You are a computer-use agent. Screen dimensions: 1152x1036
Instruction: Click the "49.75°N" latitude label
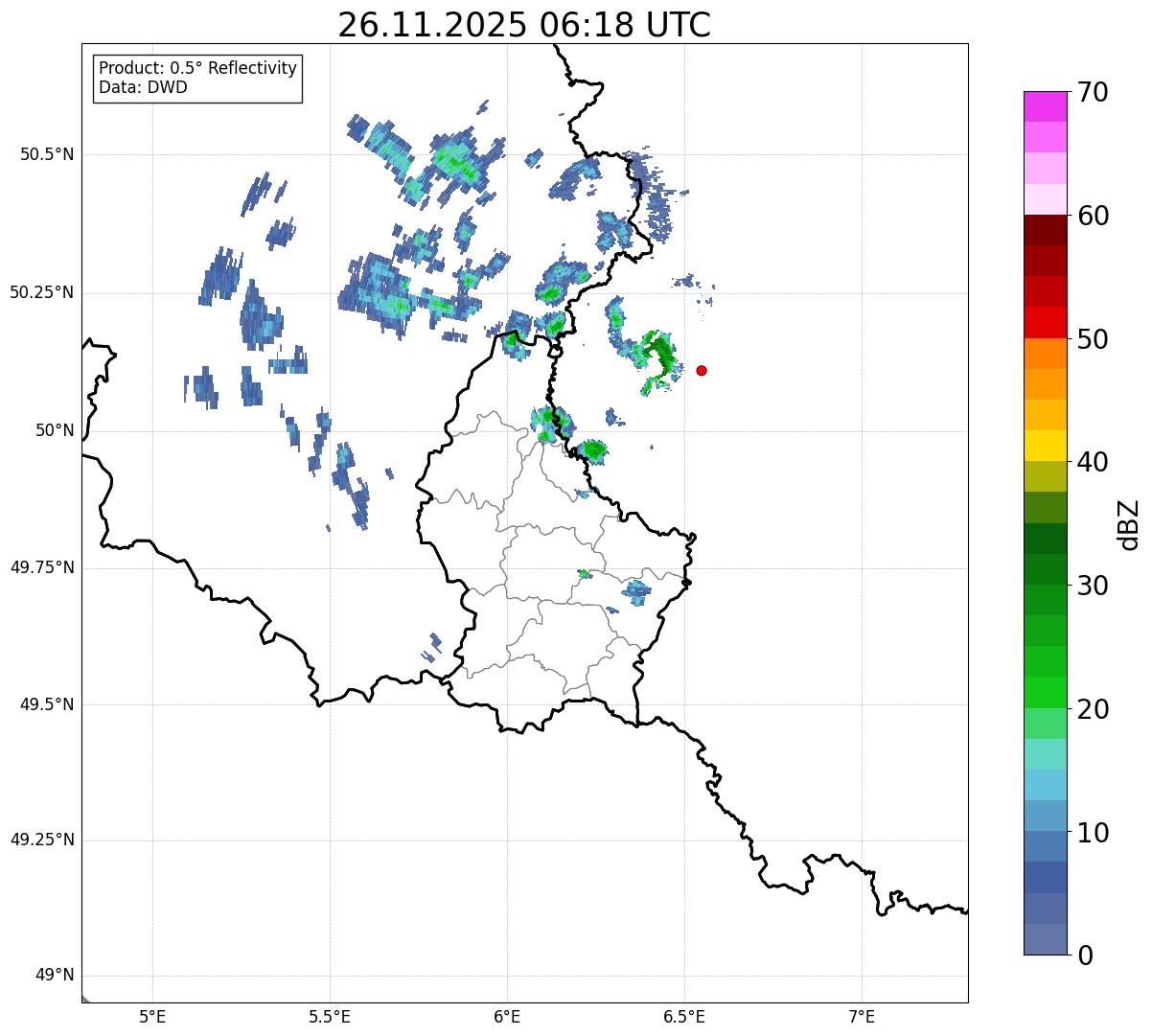click(x=42, y=567)
